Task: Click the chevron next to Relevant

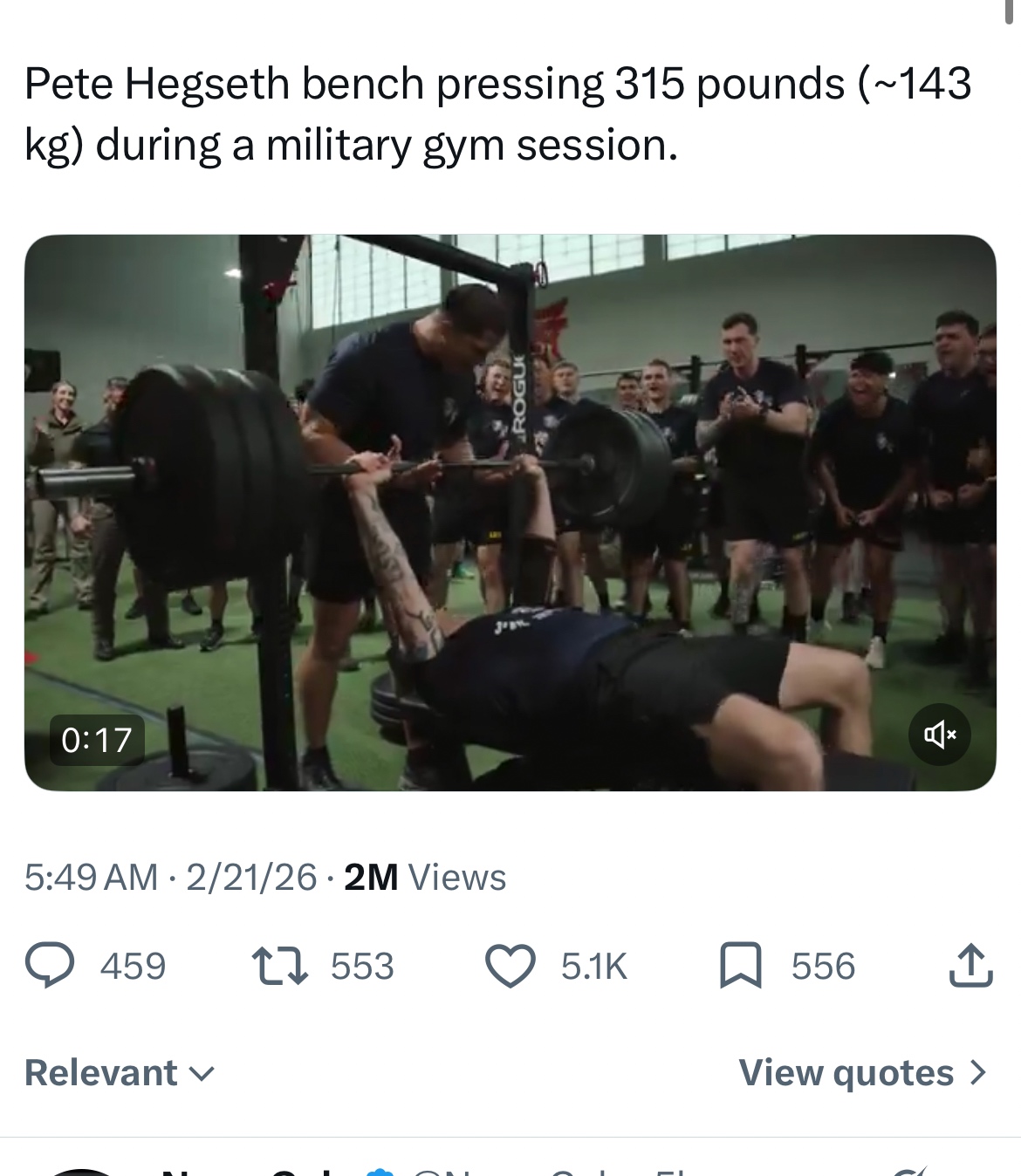Action: click(x=202, y=1075)
